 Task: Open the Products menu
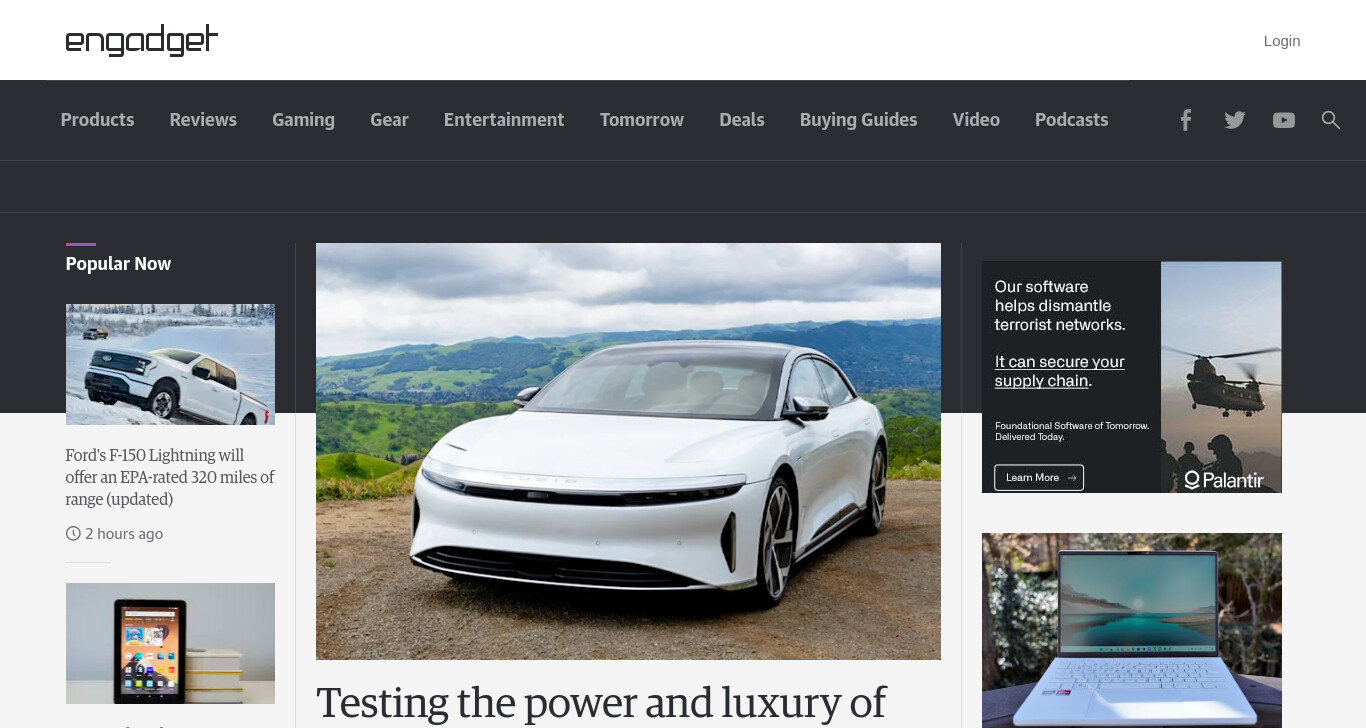97,120
